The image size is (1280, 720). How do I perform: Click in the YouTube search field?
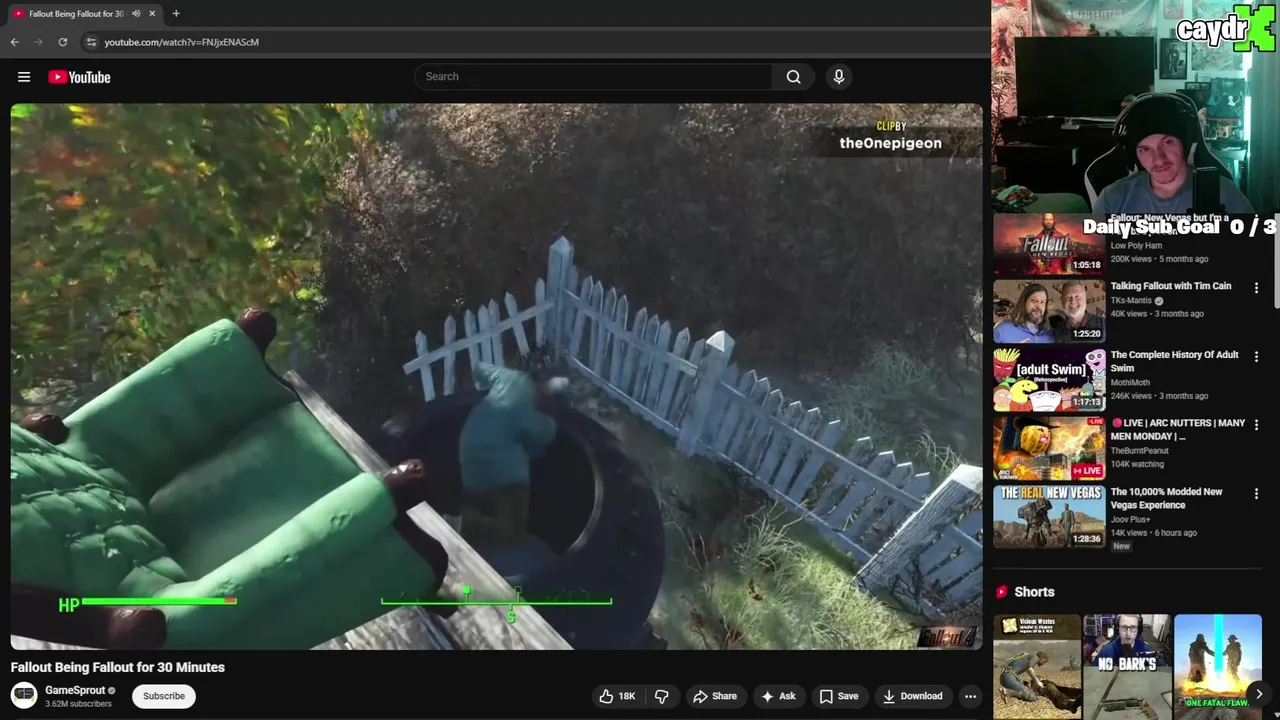point(594,77)
